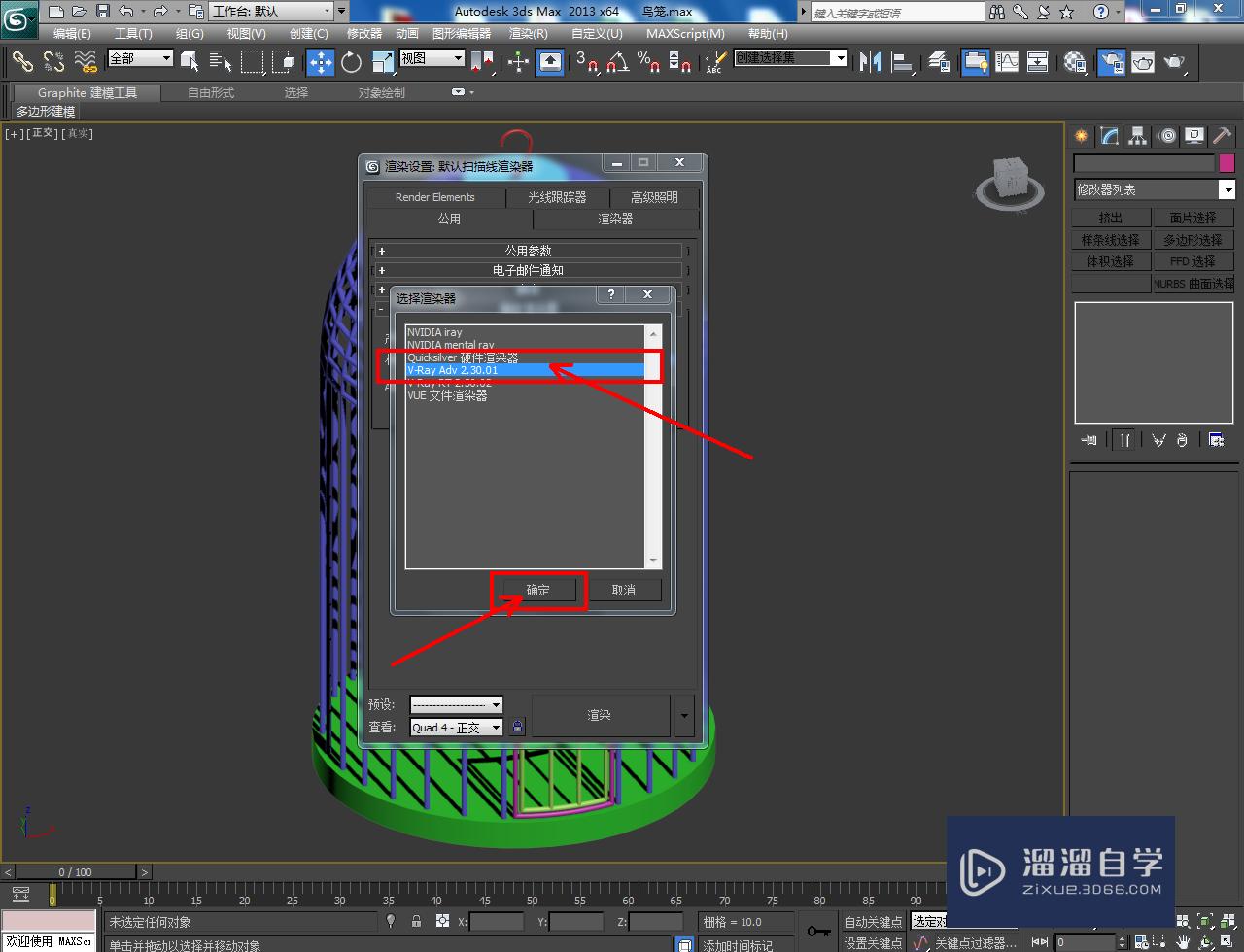Click the 面片选择 modifier button
This screenshot has height=952, width=1244.
click(1192, 218)
